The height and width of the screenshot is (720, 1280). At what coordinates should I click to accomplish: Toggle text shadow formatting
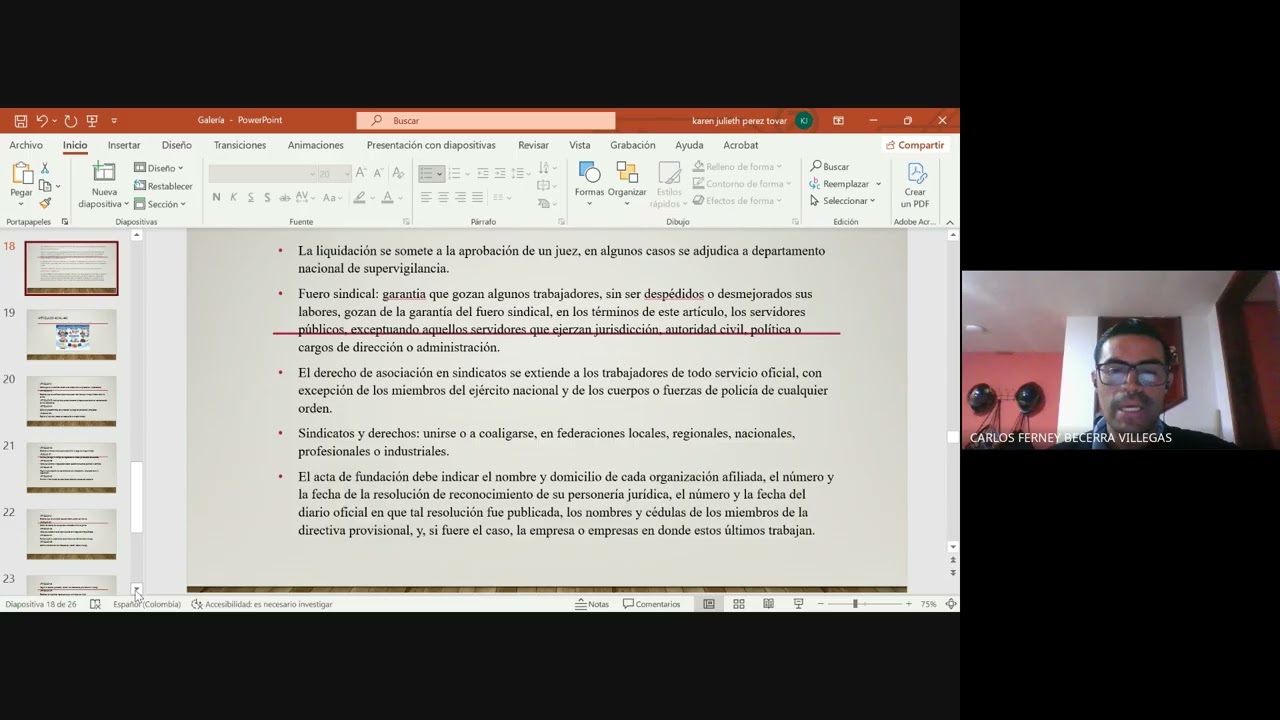point(267,198)
